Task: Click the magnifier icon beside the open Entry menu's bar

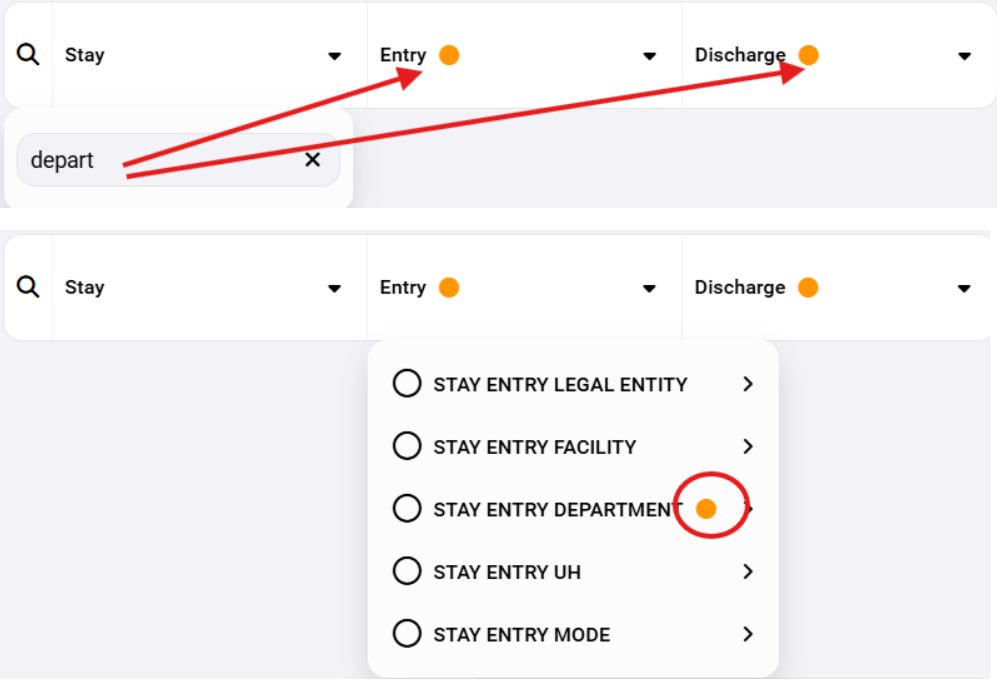Action: pos(28,287)
